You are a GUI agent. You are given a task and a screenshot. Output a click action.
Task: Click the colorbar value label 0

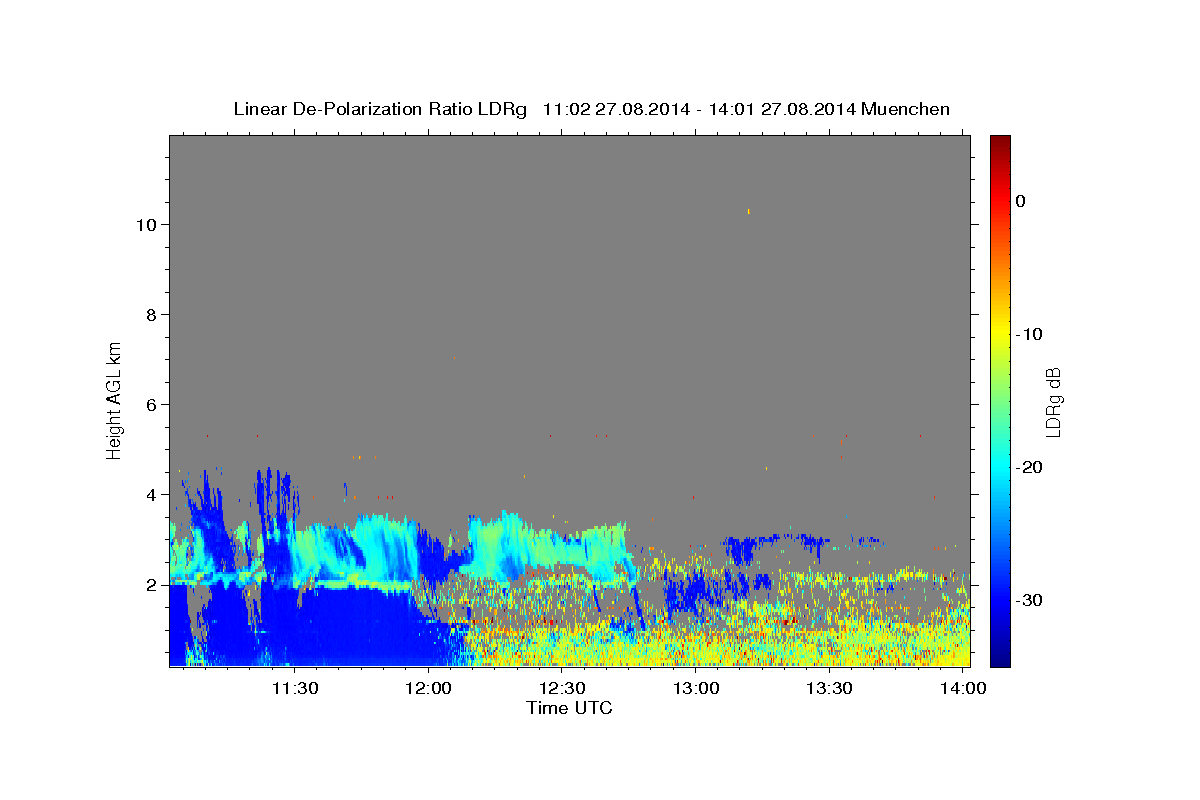click(x=1021, y=201)
